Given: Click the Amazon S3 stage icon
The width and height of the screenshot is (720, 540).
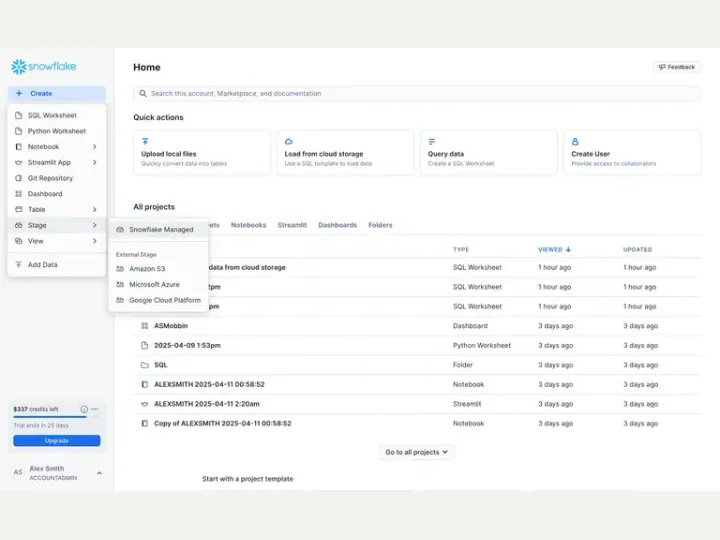Looking at the screenshot, I should 120,269.
